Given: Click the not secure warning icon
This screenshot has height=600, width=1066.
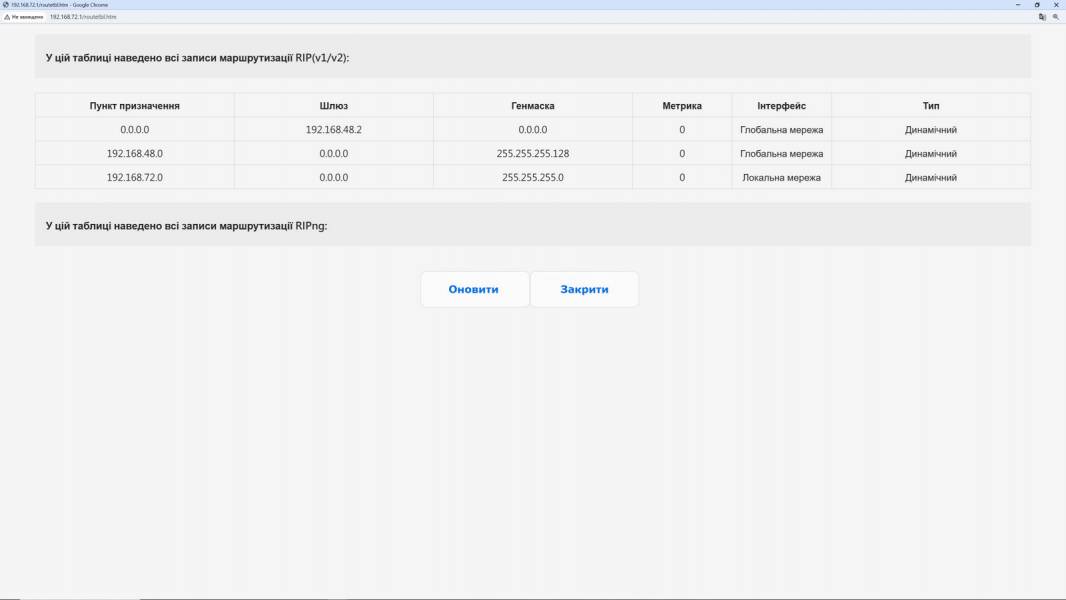Looking at the screenshot, I should pyautogui.click(x=7, y=17).
